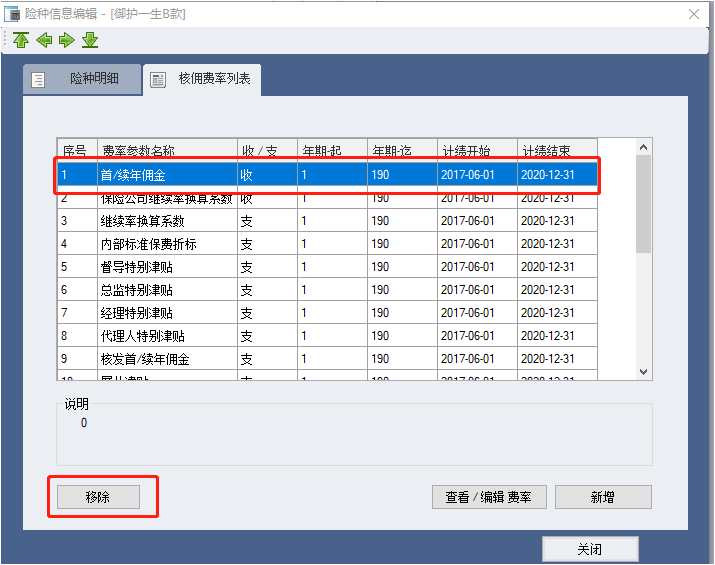715x565 pixels.
Task: Click the 移除 button
Action: tap(98, 497)
